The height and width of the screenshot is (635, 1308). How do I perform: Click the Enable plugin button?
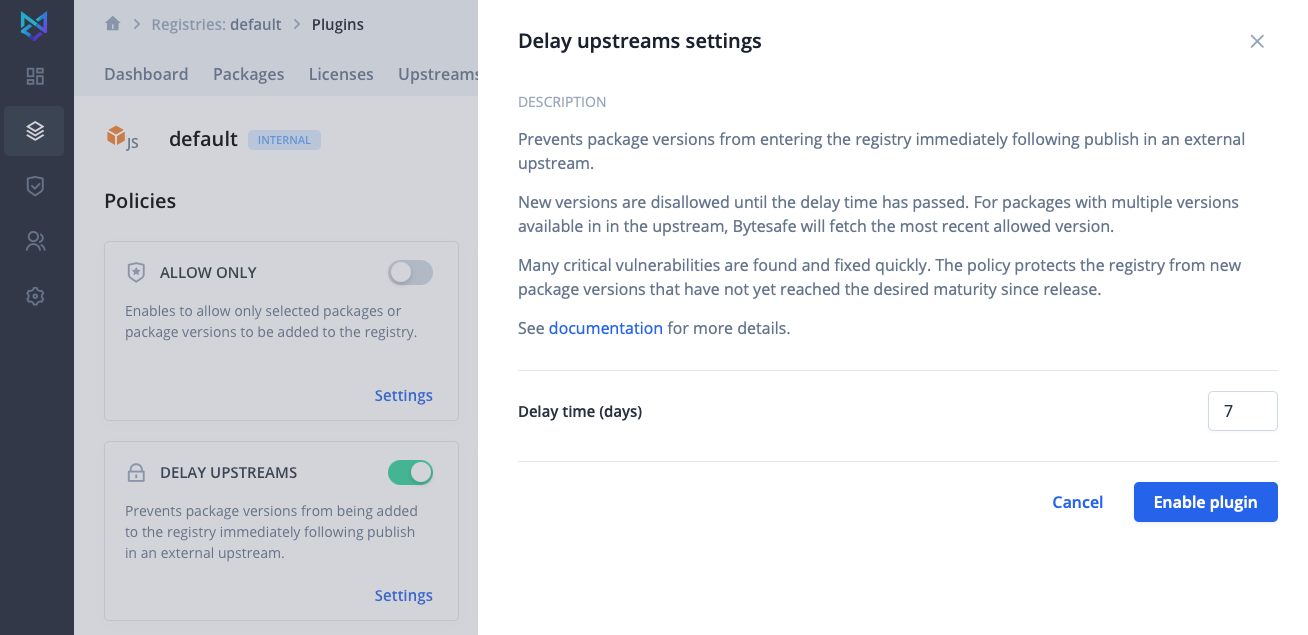[1206, 502]
